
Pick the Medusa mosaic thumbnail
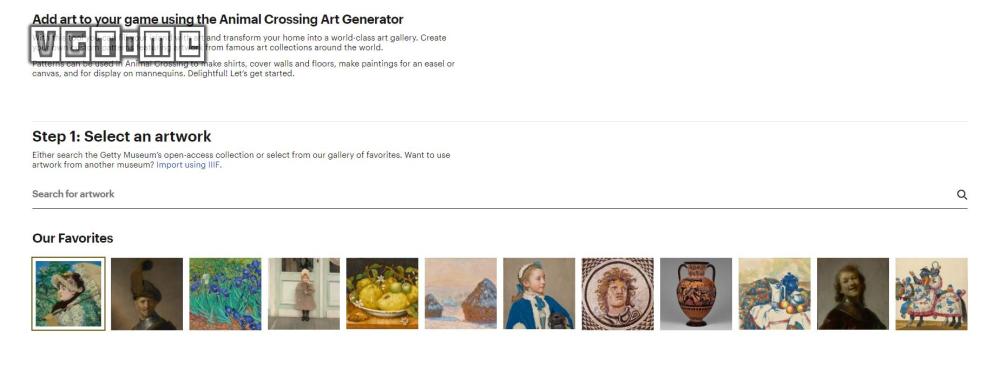[617, 294]
